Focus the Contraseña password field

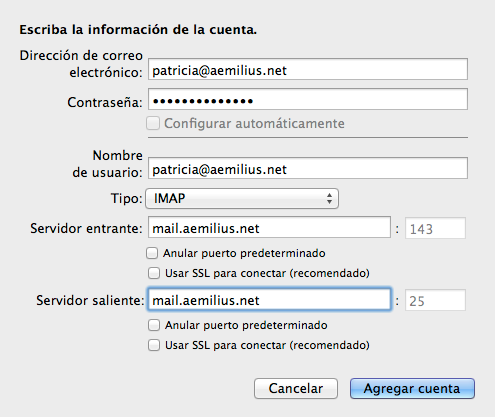[308, 99]
